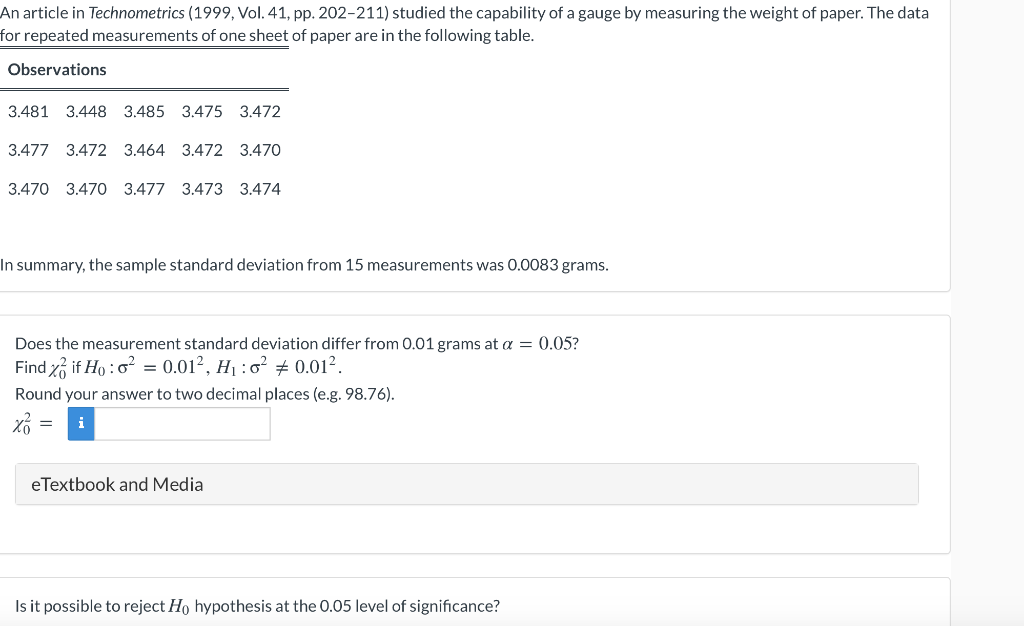
Task: Click the value 3.474 in the last row
Action: point(261,188)
